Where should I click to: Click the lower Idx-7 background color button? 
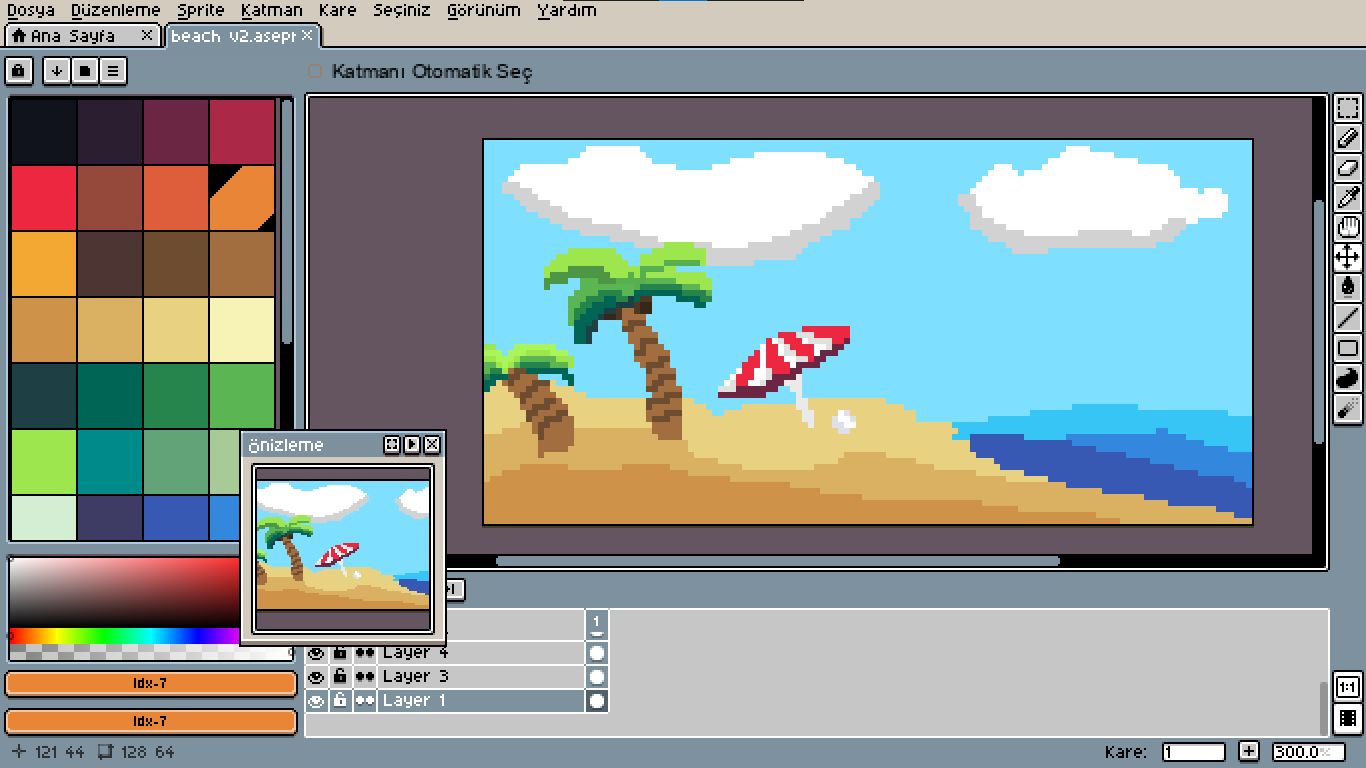151,721
